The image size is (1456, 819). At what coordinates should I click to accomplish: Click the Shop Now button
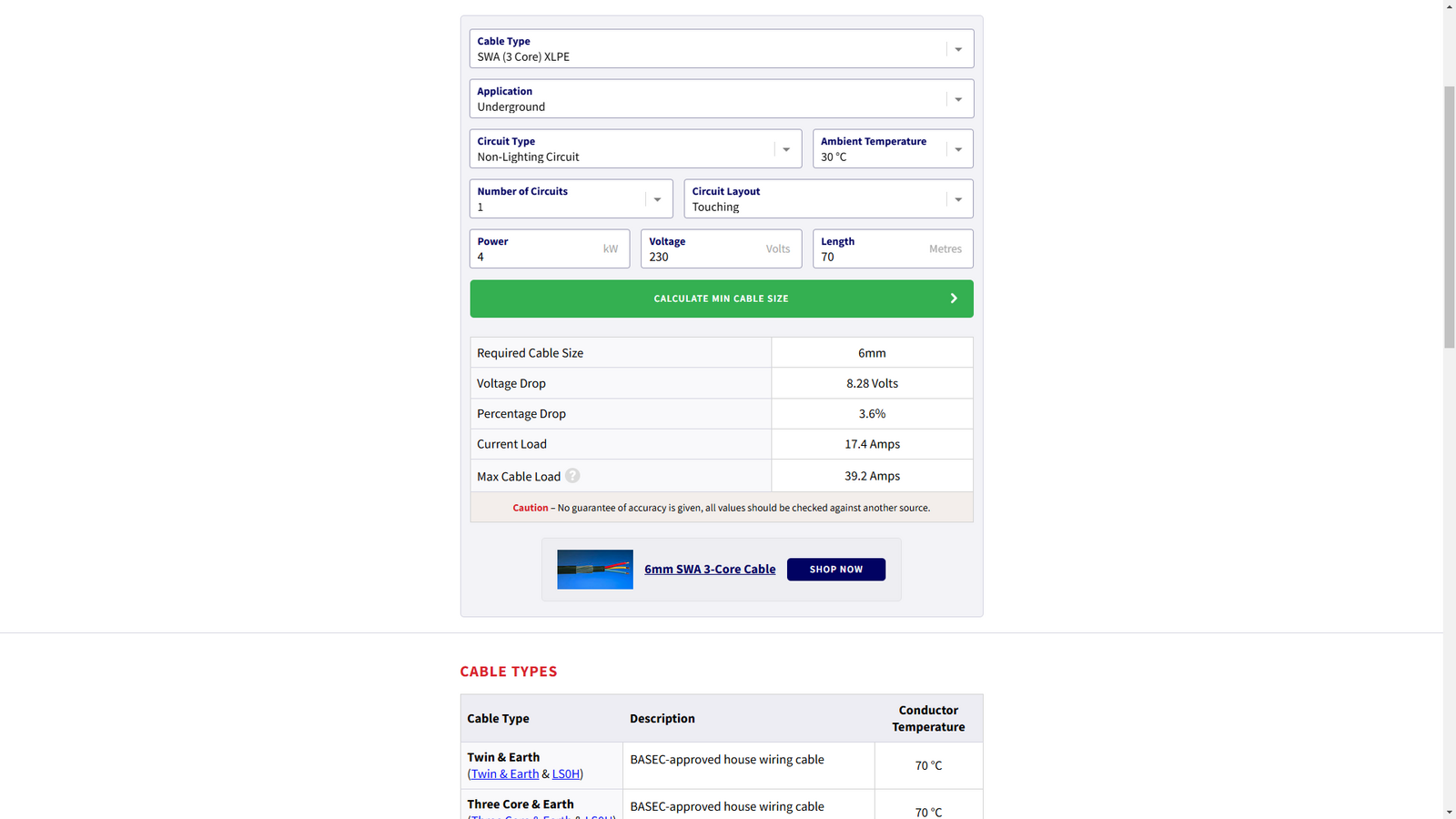835,570
